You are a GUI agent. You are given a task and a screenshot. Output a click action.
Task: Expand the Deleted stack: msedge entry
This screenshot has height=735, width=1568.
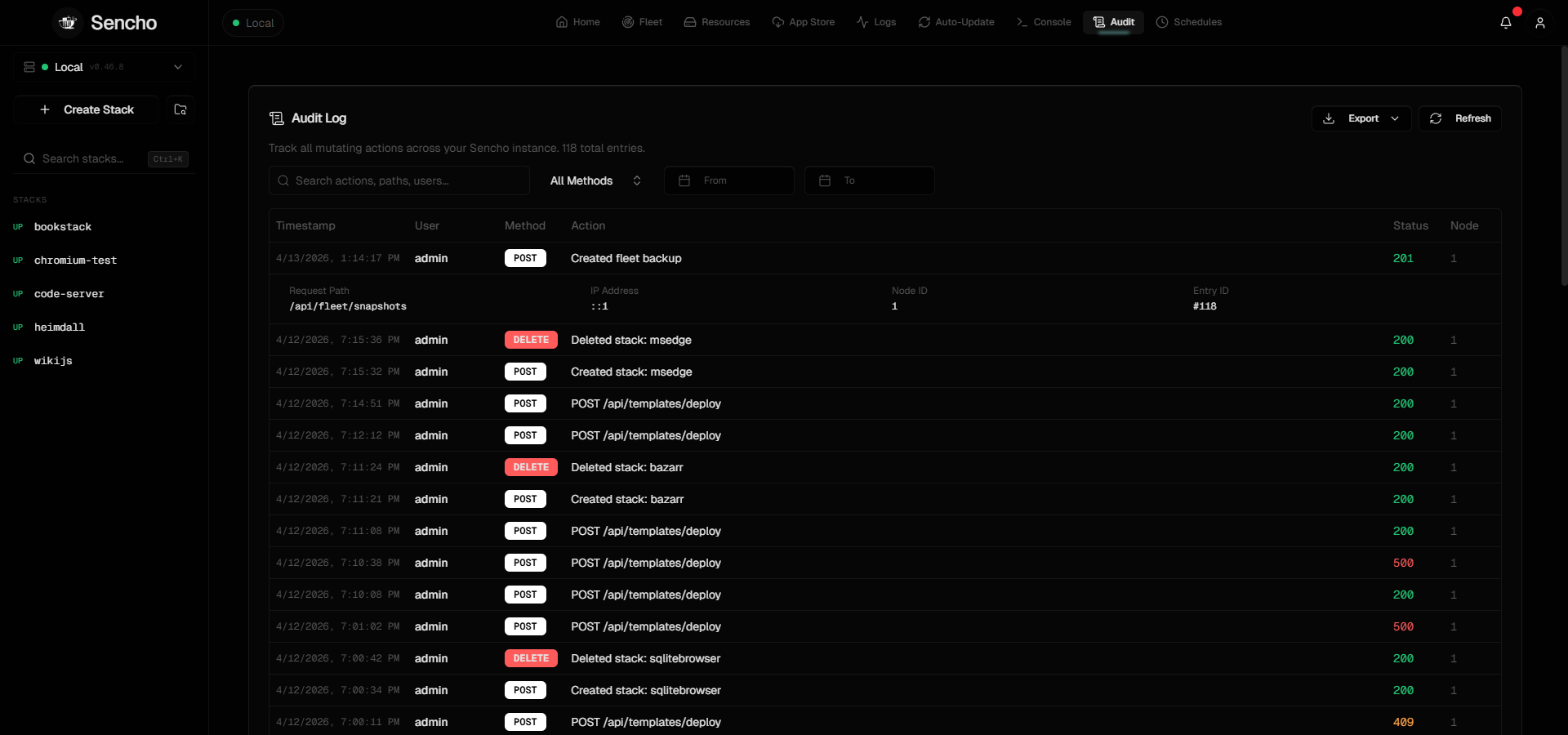885,340
